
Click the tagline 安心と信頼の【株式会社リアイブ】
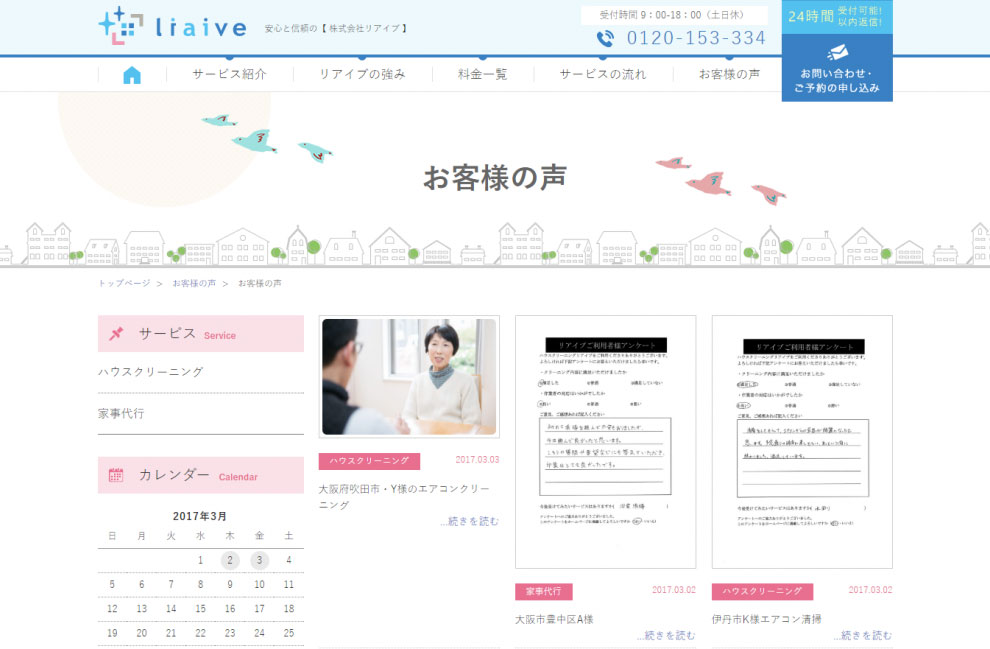pyautogui.click(x=337, y=28)
